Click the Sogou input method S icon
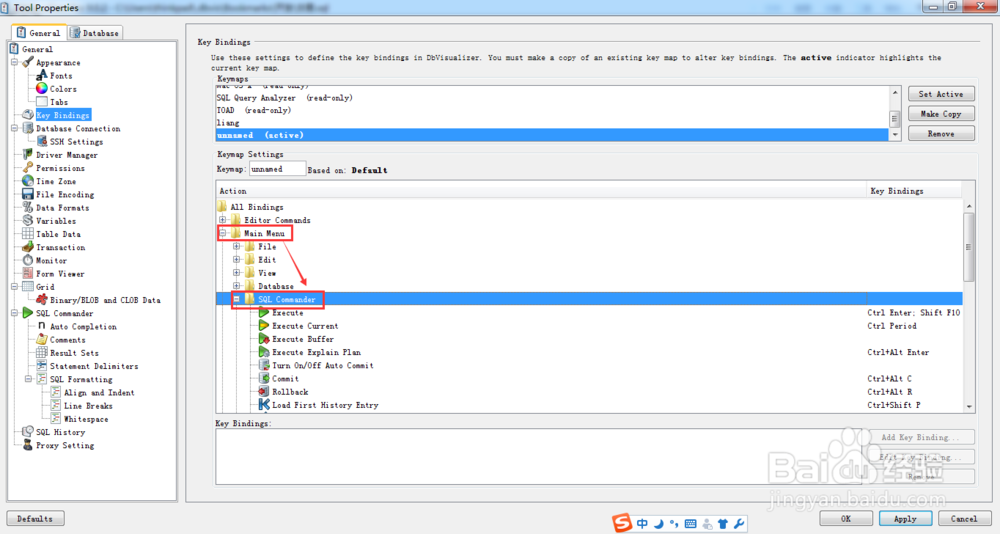The height and width of the screenshot is (534, 1000). 622,523
